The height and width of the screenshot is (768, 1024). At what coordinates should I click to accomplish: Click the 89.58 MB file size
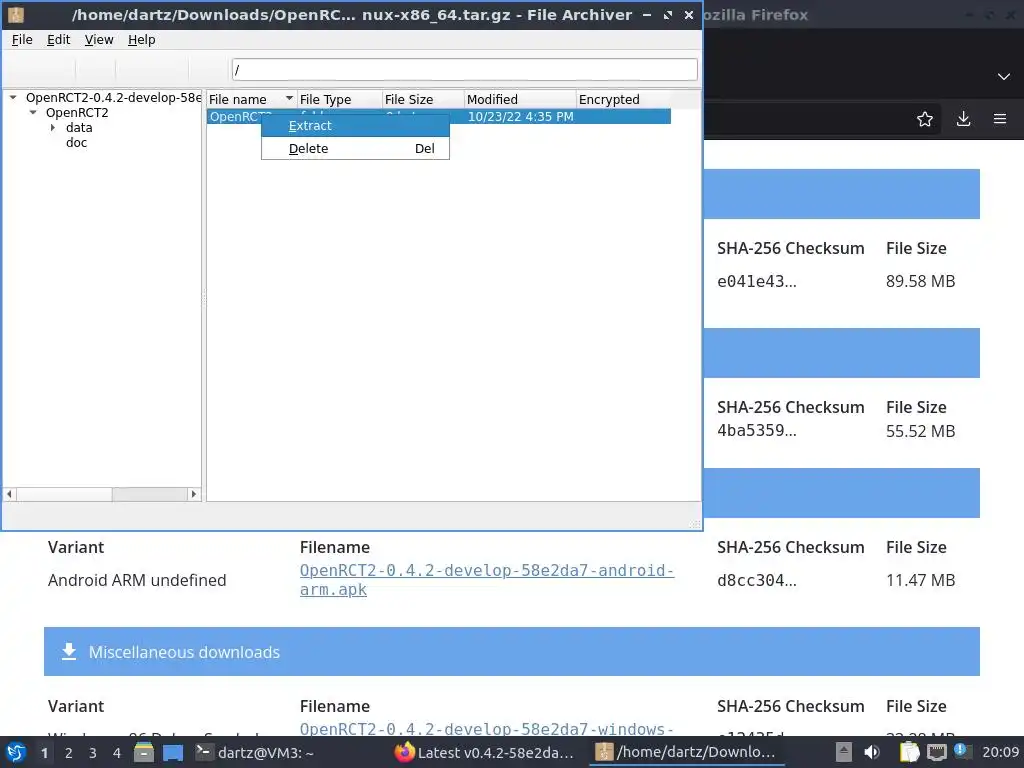(920, 281)
